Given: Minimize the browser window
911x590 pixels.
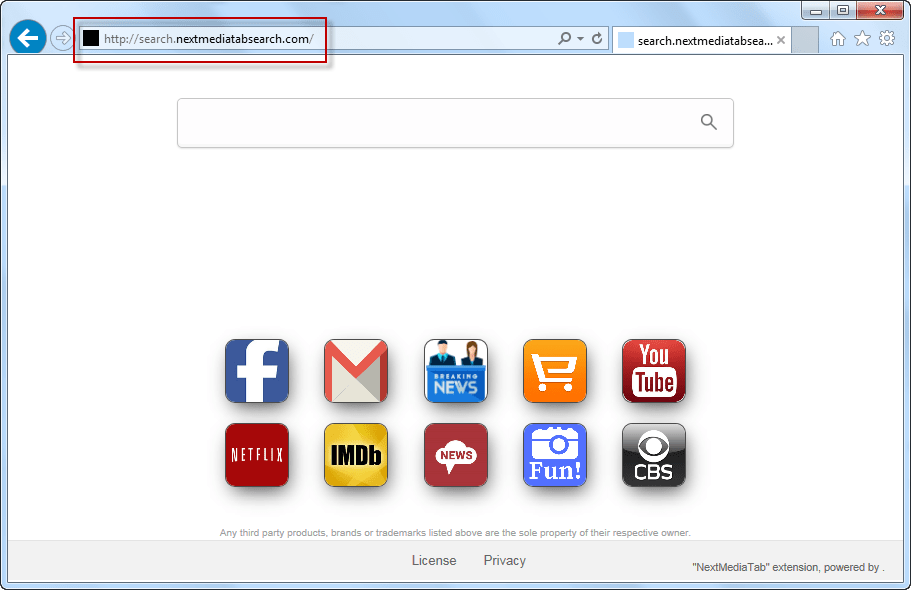Looking at the screenshot, I should (816, 10).
